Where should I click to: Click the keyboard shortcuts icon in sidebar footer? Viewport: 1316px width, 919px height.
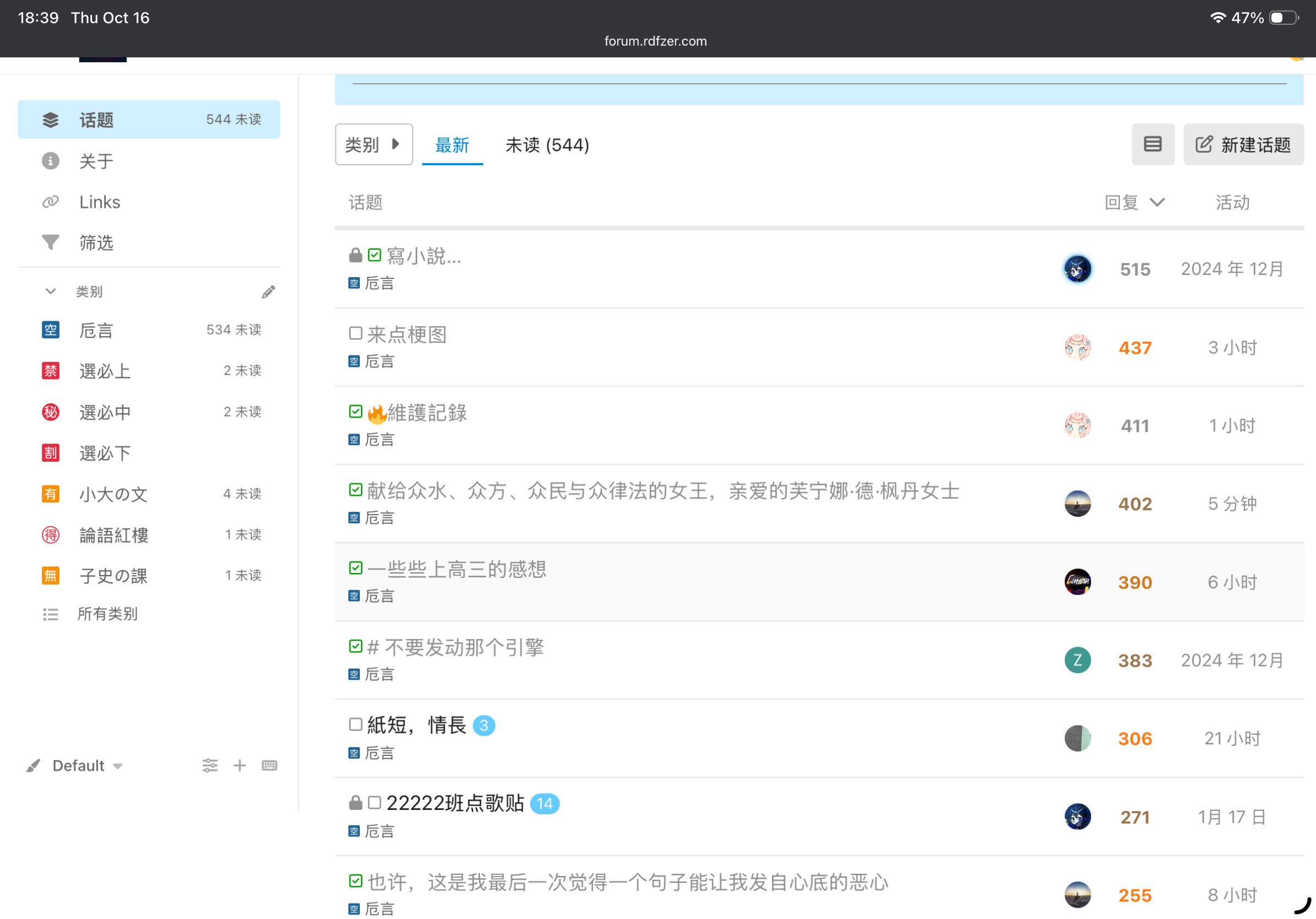[269, 765]
